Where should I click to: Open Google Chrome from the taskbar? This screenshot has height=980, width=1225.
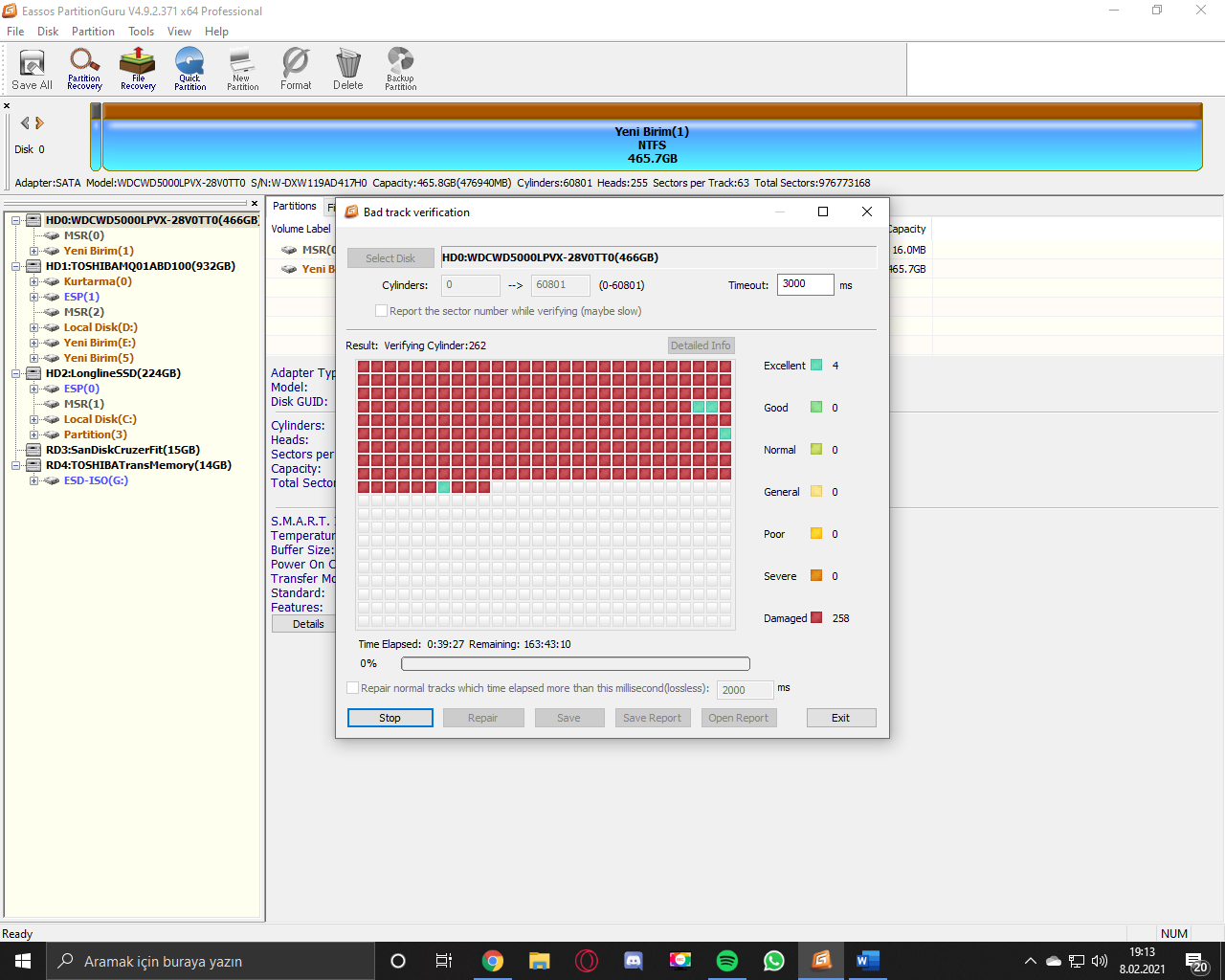493,961
